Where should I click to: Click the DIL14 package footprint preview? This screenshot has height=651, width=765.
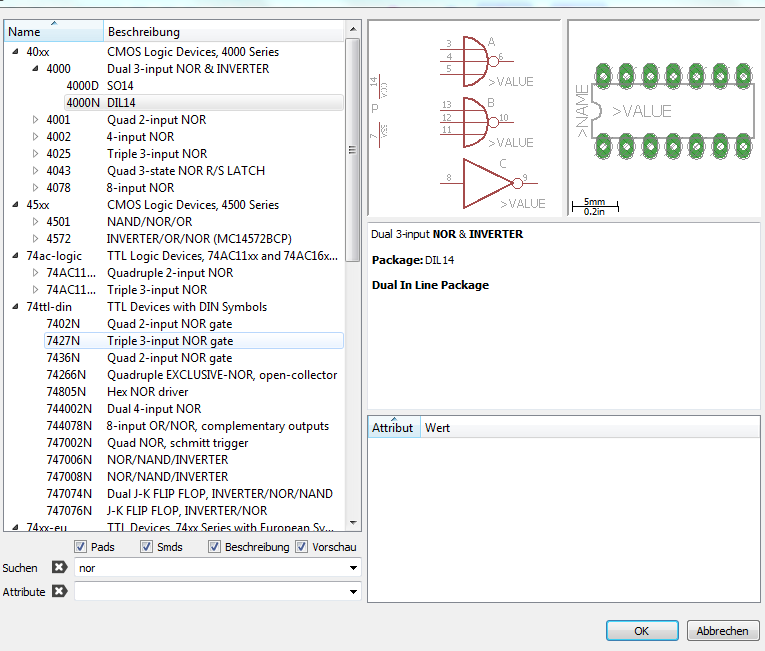[x=664, y=118]
